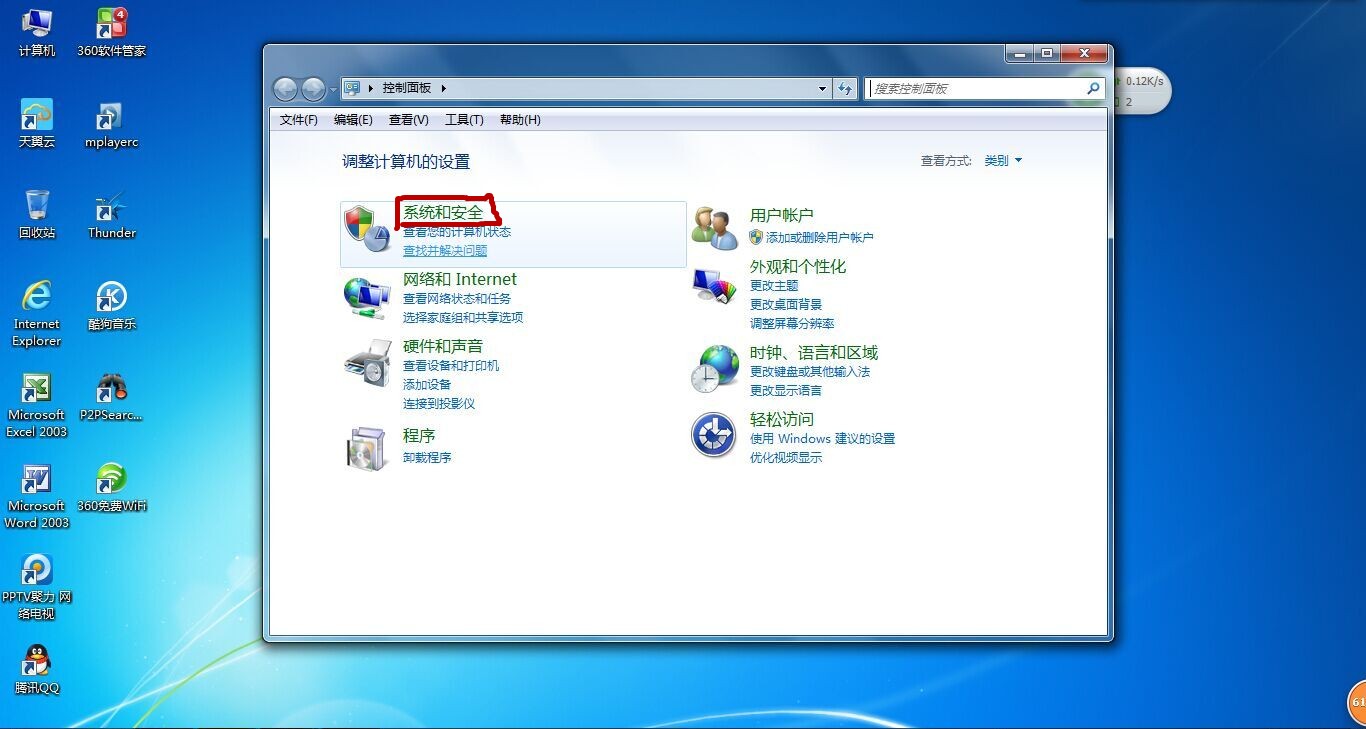Open the 轻松访问 accessibility icon
The height and width of the screenshot is (729, 1366).
point(714,436)
